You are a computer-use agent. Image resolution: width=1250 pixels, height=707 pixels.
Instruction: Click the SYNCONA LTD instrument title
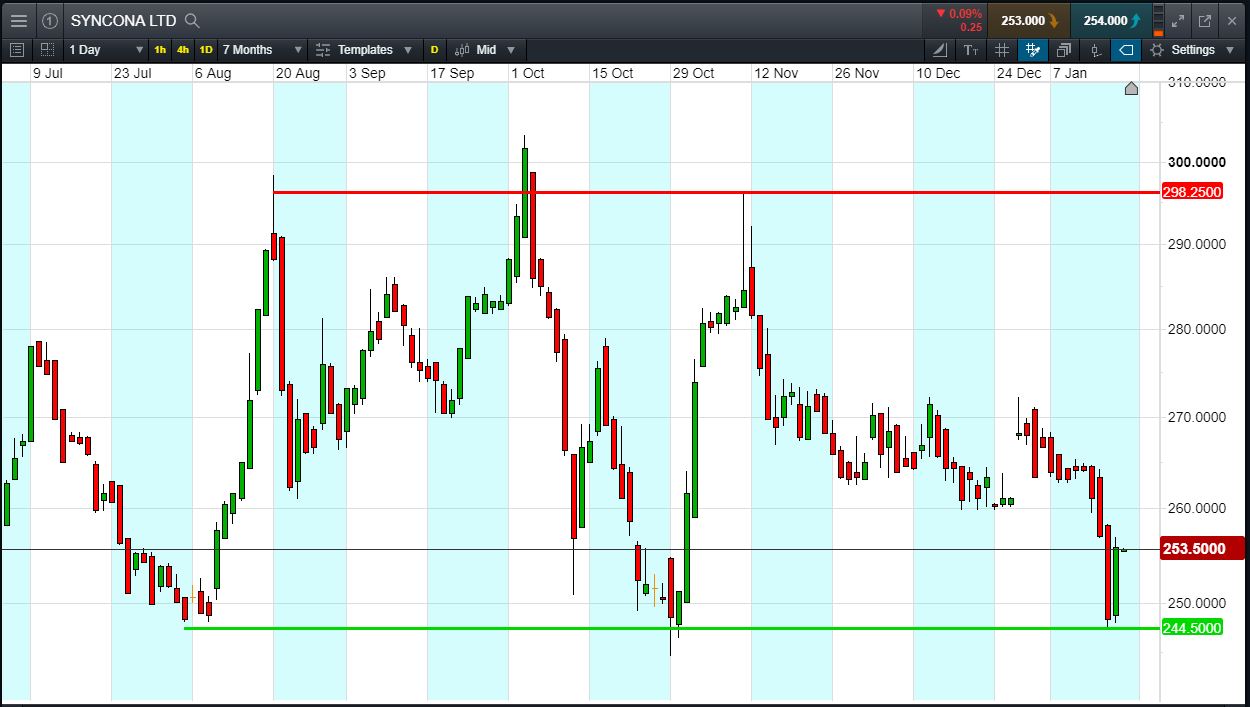(125, 20)
